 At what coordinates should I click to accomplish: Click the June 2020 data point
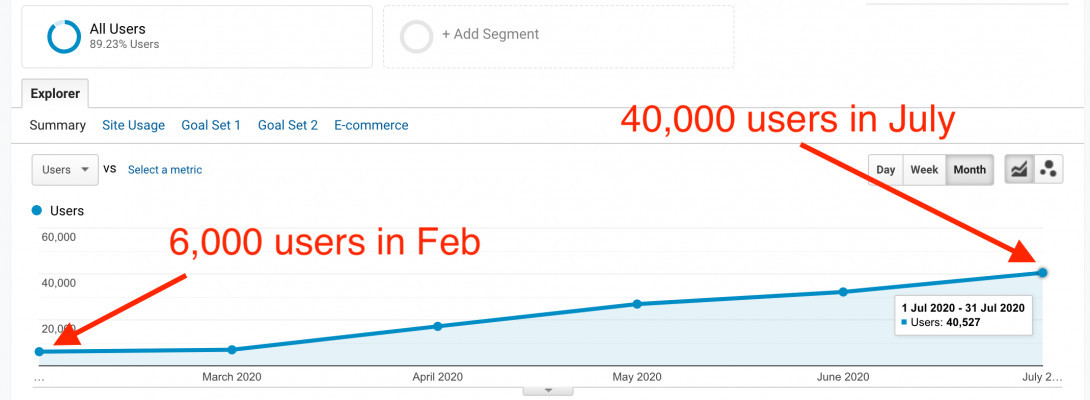pyautogui.click(x=843, y=292)
